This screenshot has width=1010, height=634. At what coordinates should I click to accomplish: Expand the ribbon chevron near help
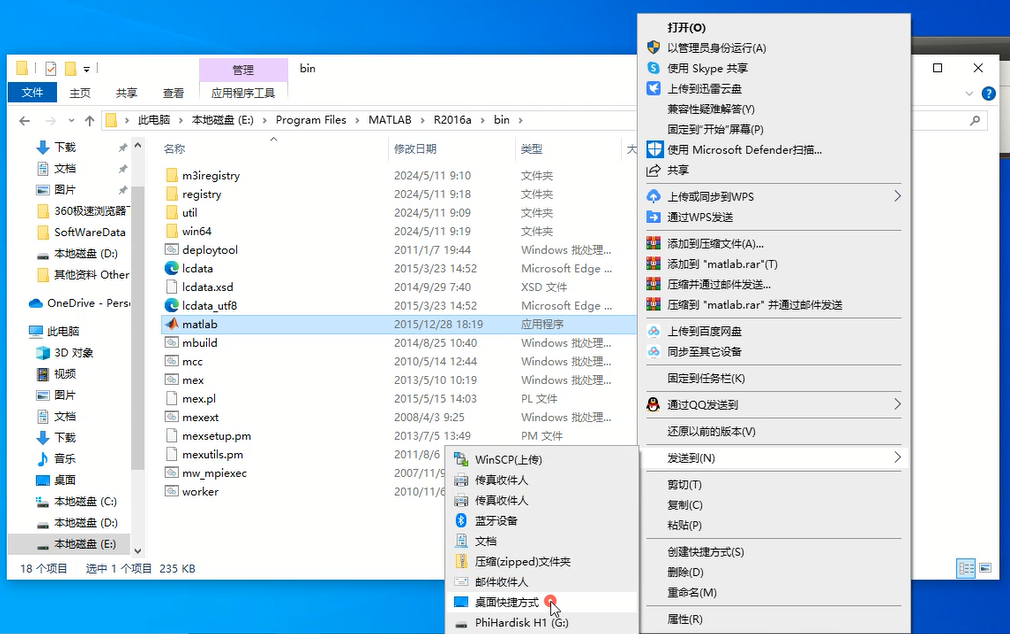coord(969,94)
